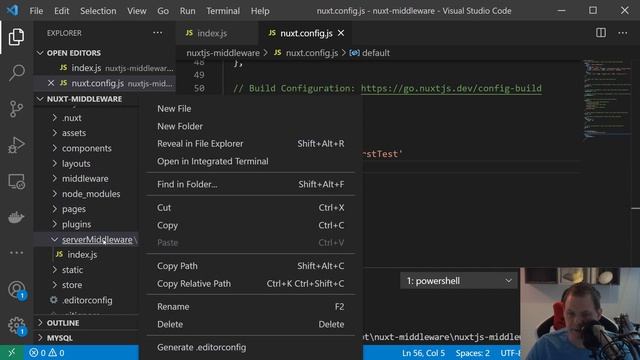Expand the layouts folder
This screenshot has height=360, width=640.
[76, 163]
